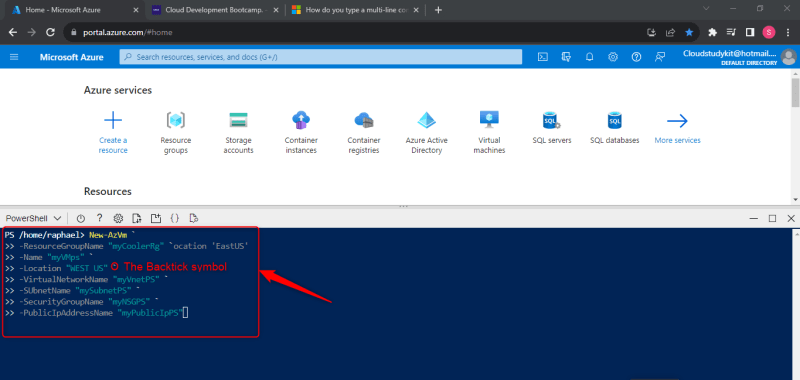This screenshot has height=380, width=800.
Task: Click the Create a resource label
Action: [x=113, y=145]
